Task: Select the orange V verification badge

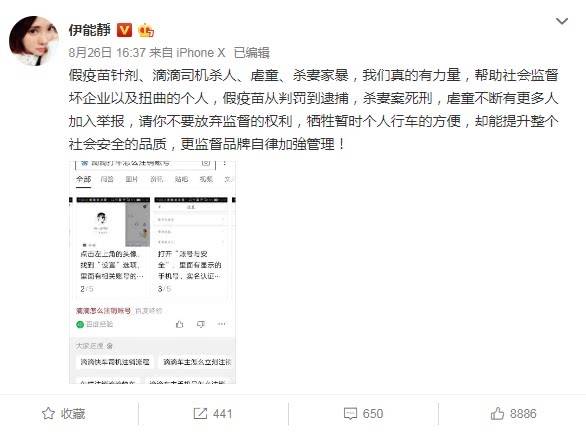Action: pyautogui.click(x=124, y=30)
